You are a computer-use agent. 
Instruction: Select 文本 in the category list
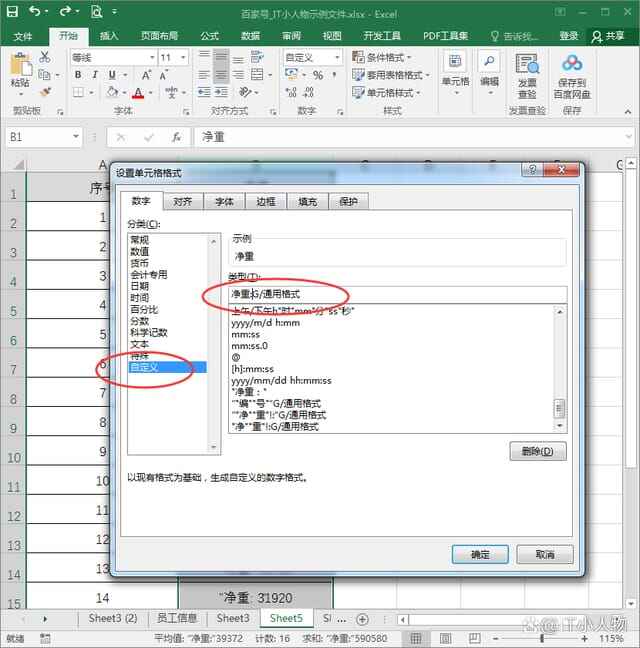(x=140, y=344)
